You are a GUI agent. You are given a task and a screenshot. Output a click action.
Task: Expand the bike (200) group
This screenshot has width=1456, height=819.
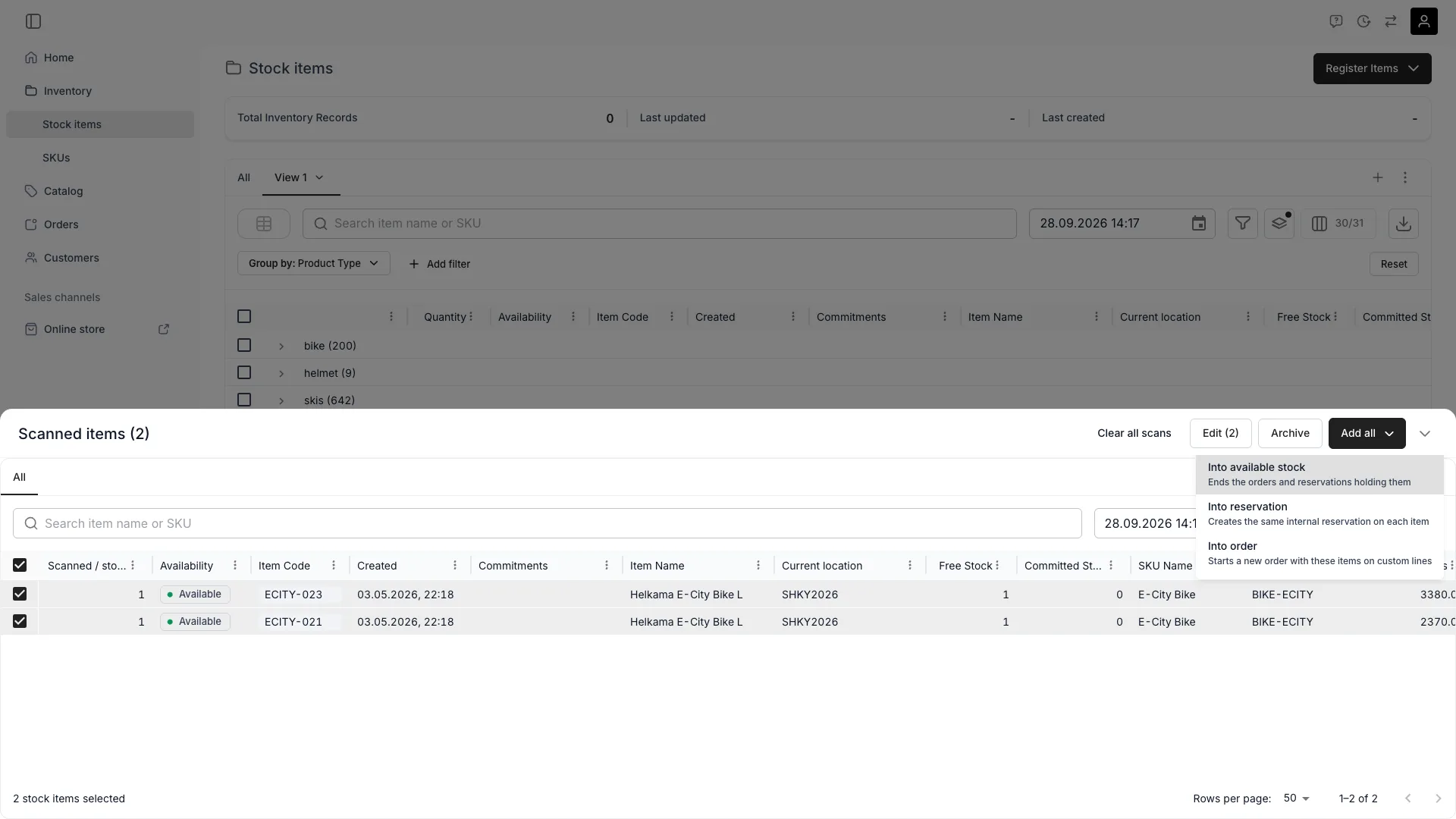pos(281,347)
